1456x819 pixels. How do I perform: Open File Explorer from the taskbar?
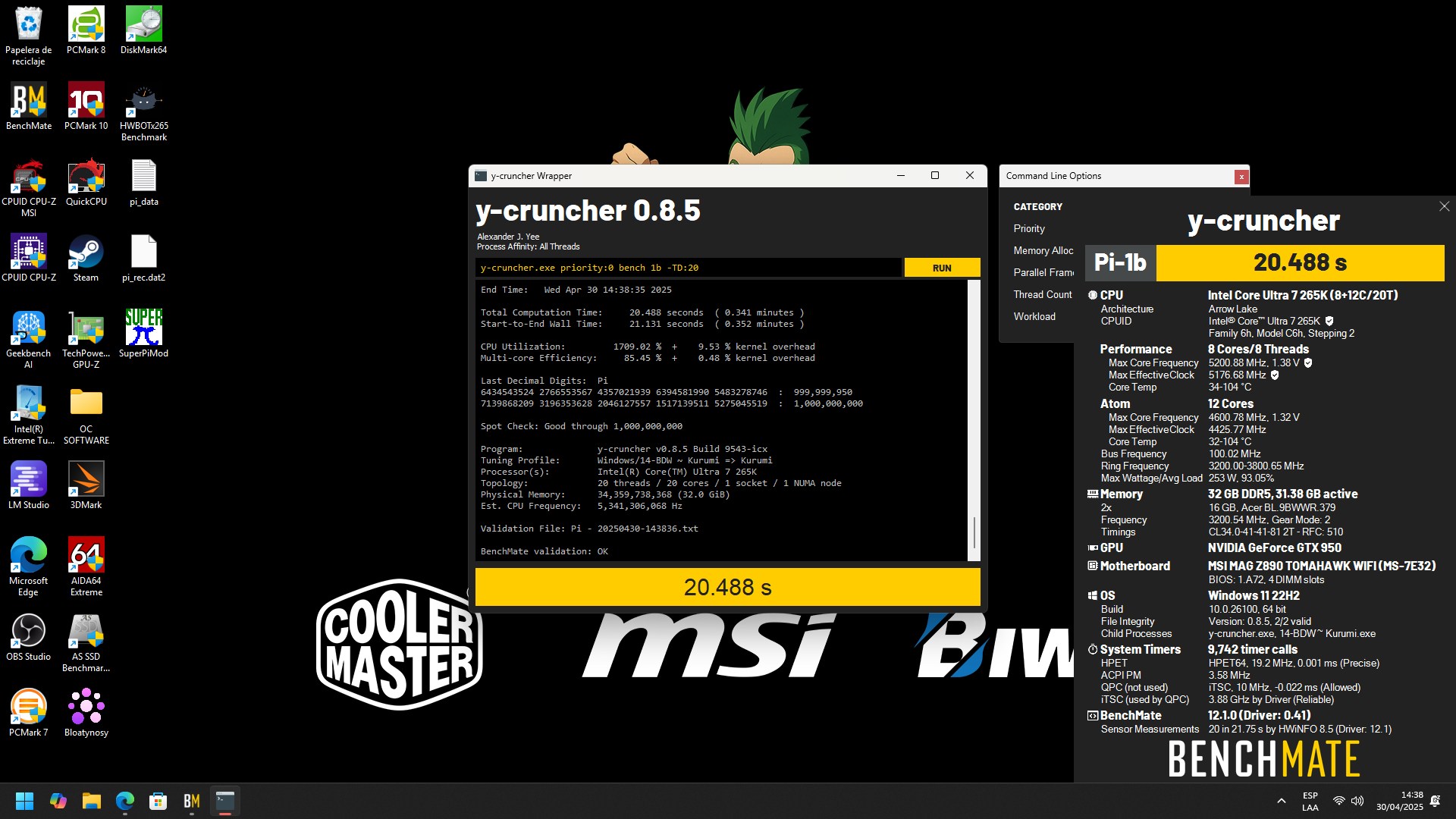(92, 801)
